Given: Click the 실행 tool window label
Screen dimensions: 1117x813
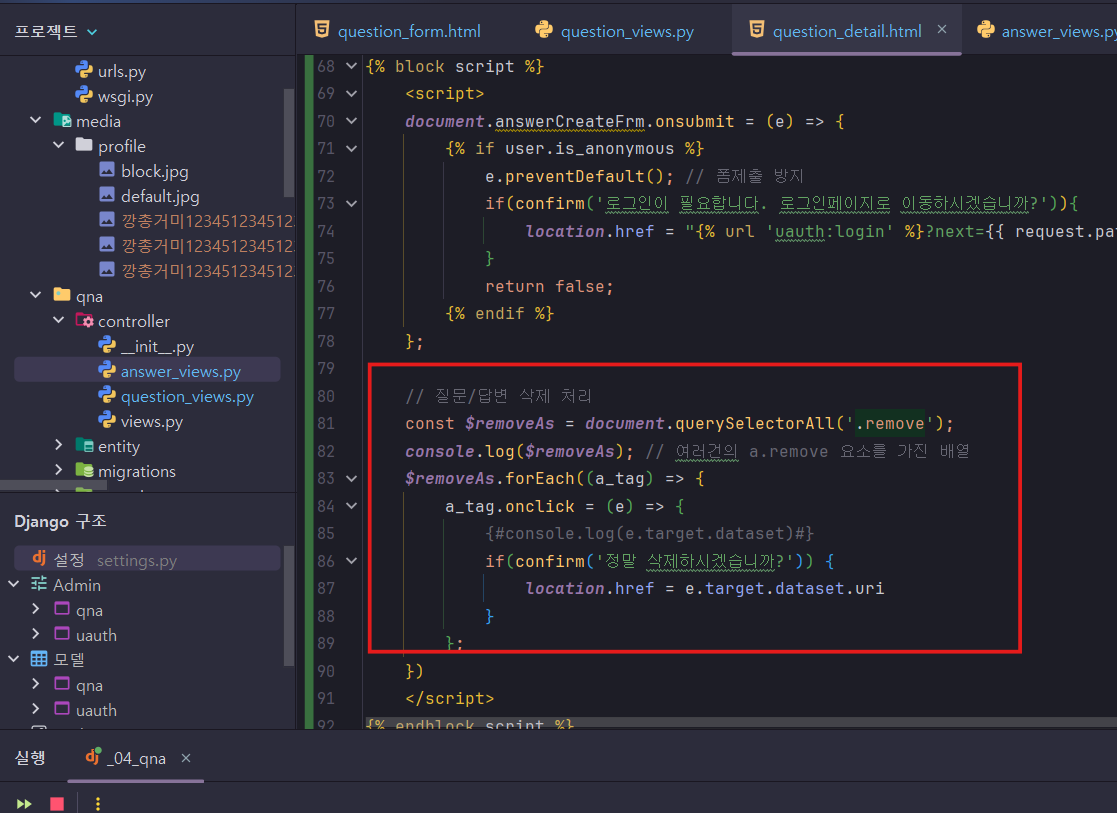Looking at the screenshot, I should [x=30, y=757].
